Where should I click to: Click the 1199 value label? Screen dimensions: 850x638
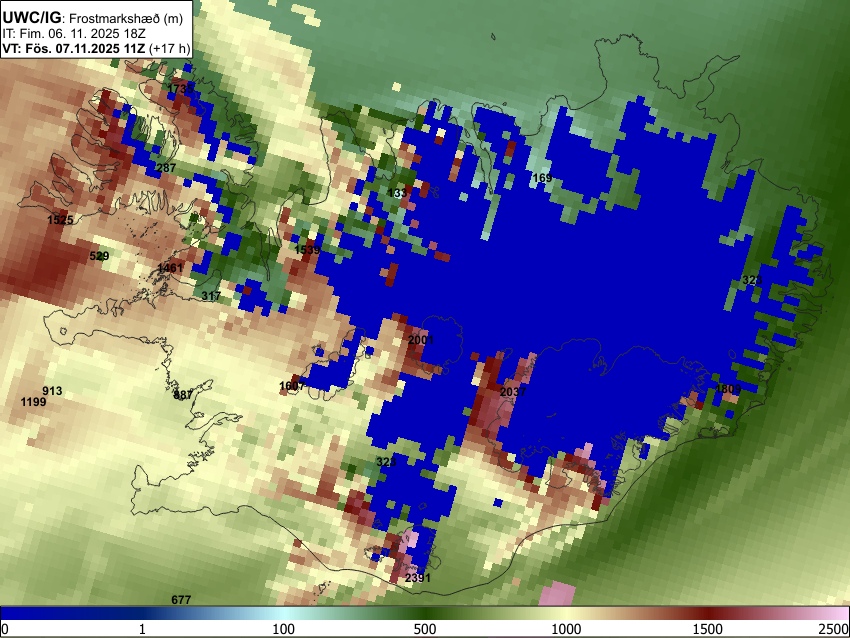tap(33, 402)
